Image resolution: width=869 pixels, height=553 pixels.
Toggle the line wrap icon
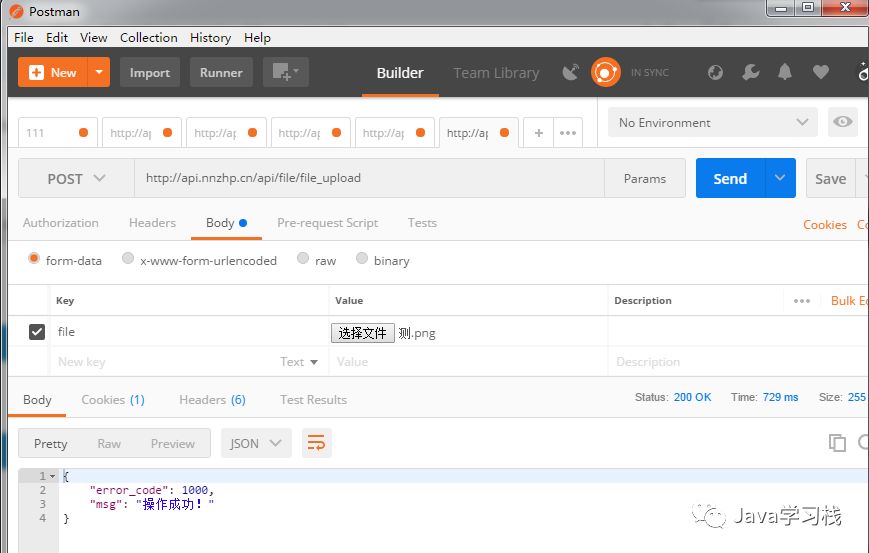[316, 443]
